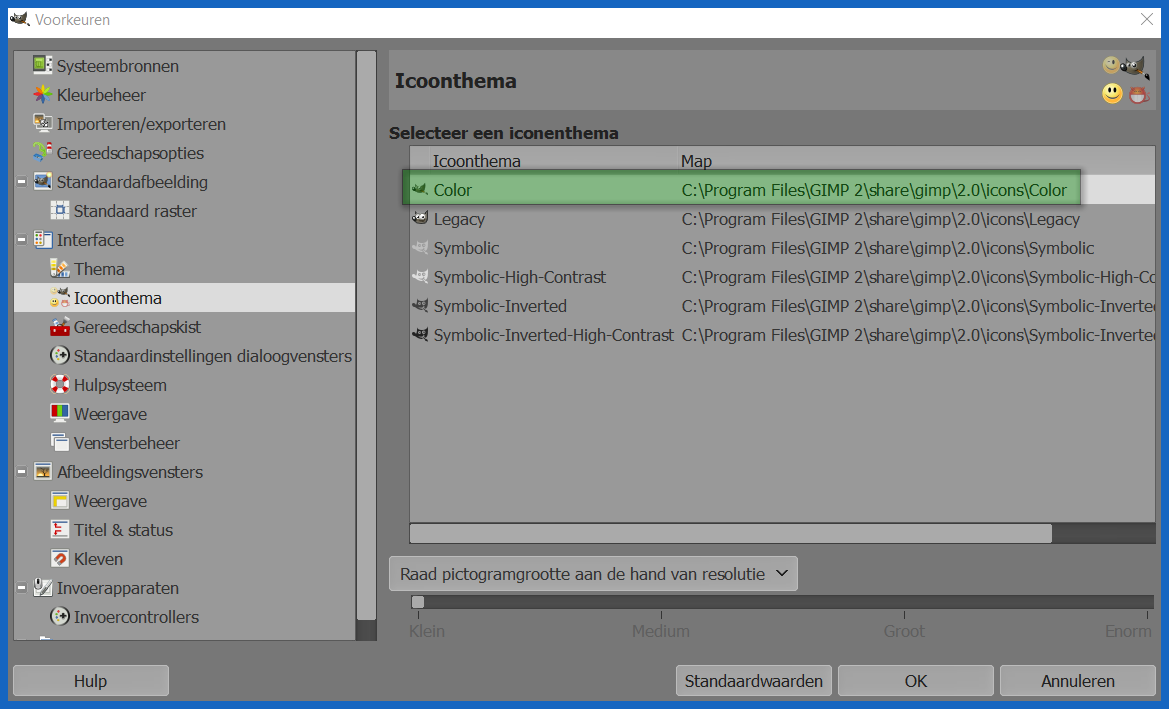Click the Standaardafbeelding icon

click(42, 182)
